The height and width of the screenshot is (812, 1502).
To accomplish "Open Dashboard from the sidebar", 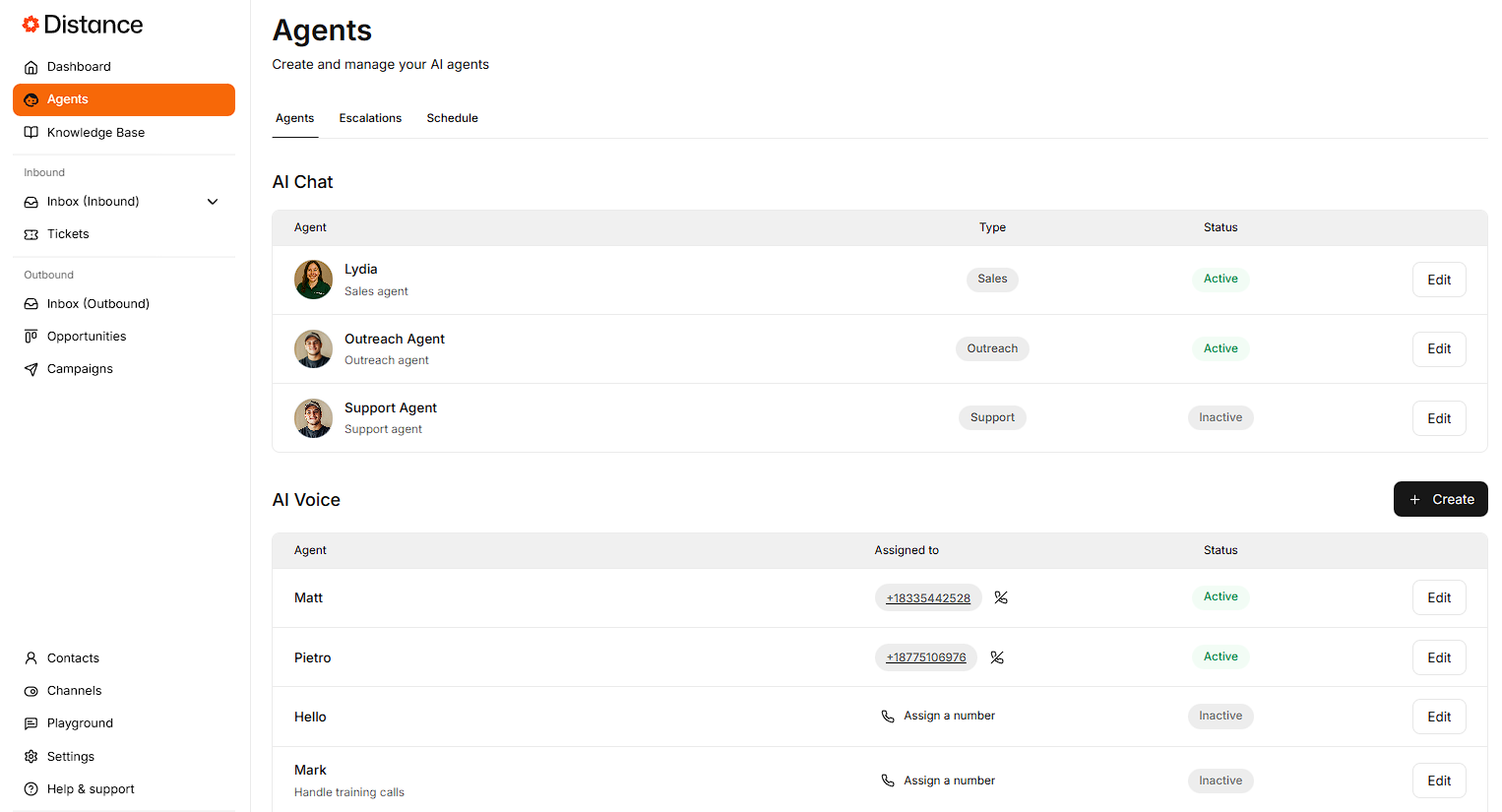I will pos(79,67).
